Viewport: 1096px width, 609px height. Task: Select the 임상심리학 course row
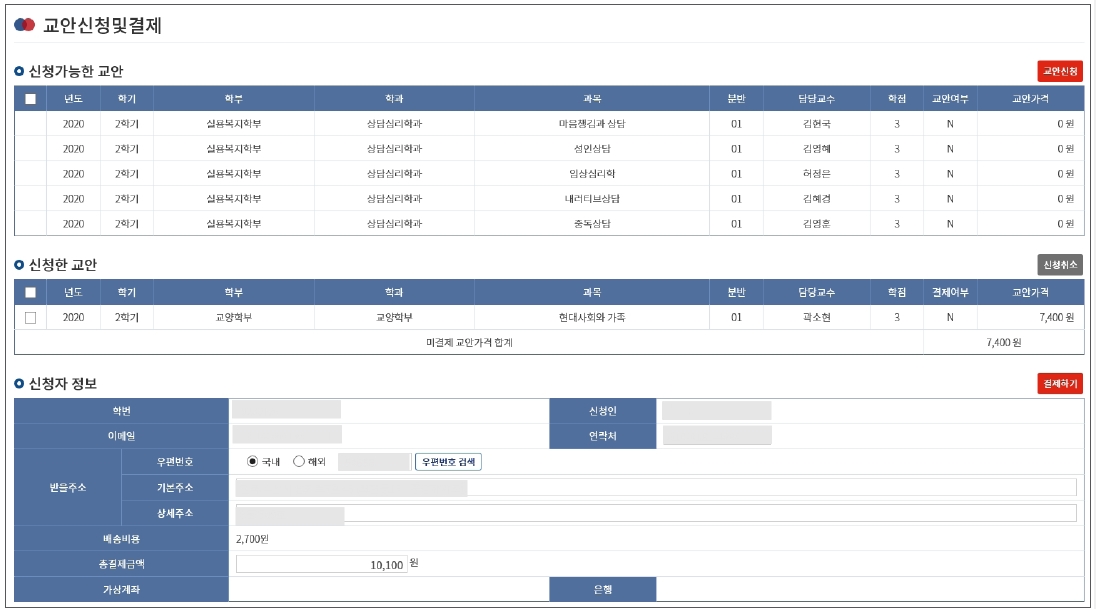(592, 174)
